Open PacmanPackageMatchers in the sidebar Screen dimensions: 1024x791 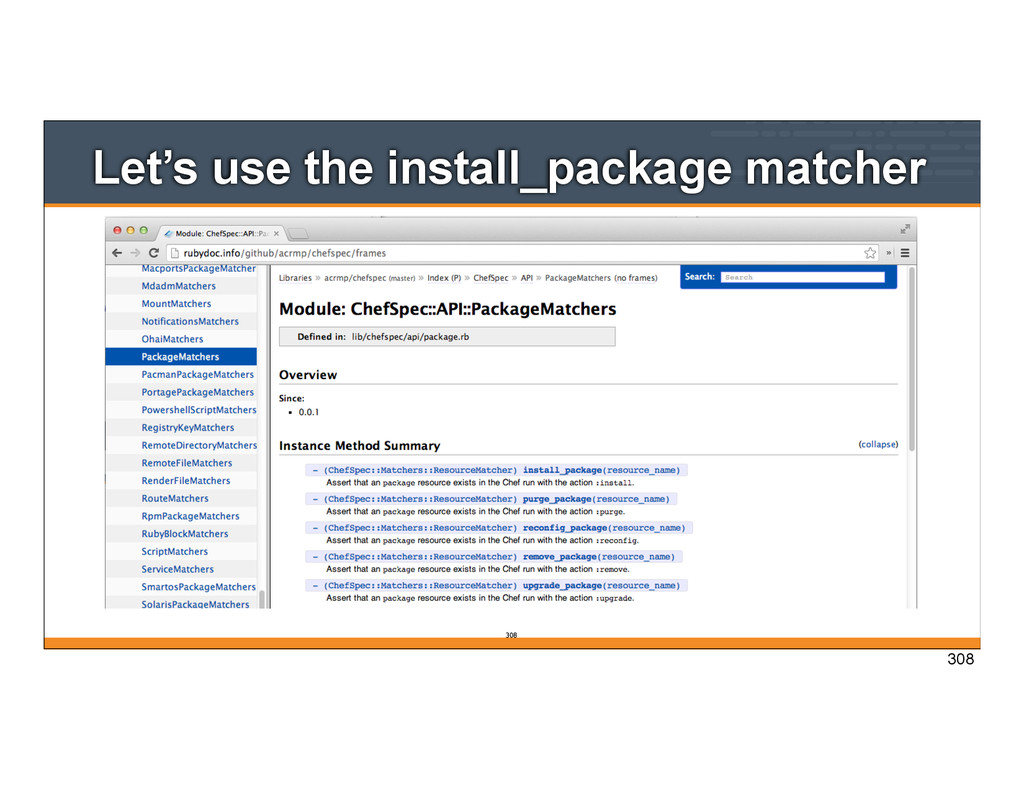[197, 374]
